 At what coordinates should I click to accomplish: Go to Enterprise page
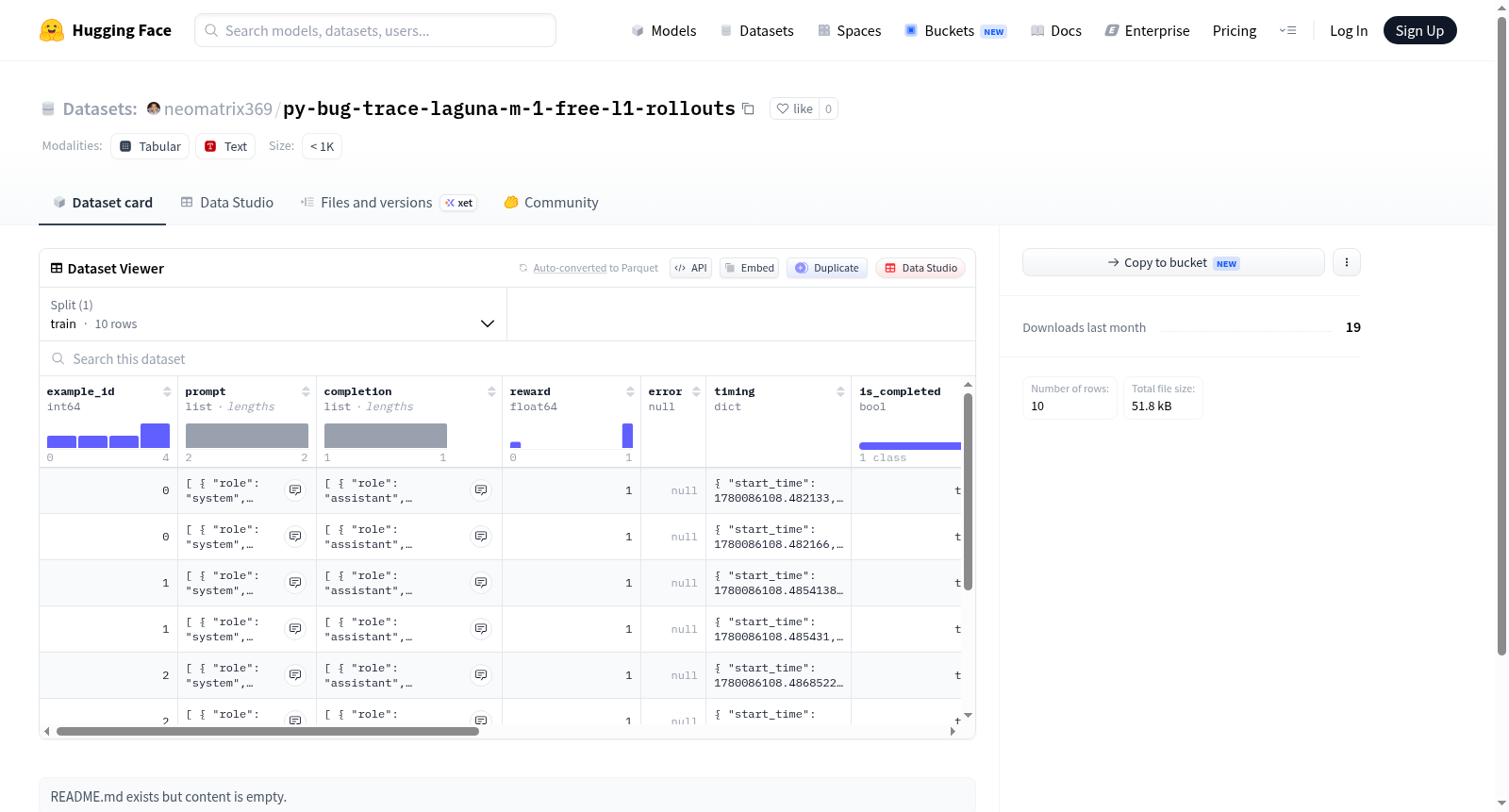tap(1147, 30)
